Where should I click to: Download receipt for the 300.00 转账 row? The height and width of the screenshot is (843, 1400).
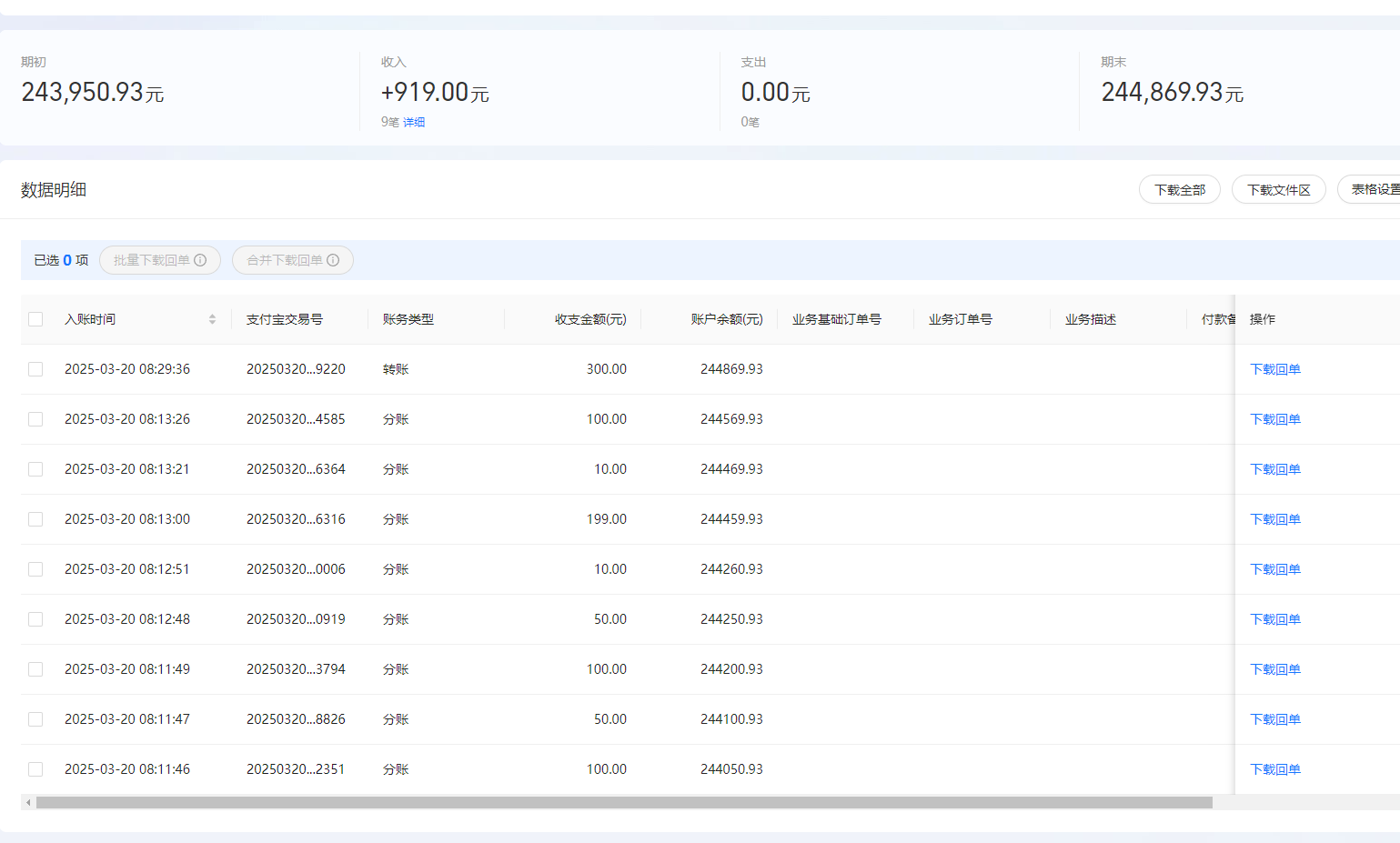[x=1275, y=369]
